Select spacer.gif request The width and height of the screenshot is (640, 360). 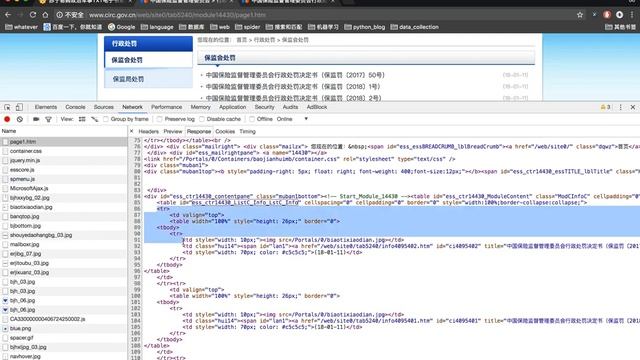(64, 338)
